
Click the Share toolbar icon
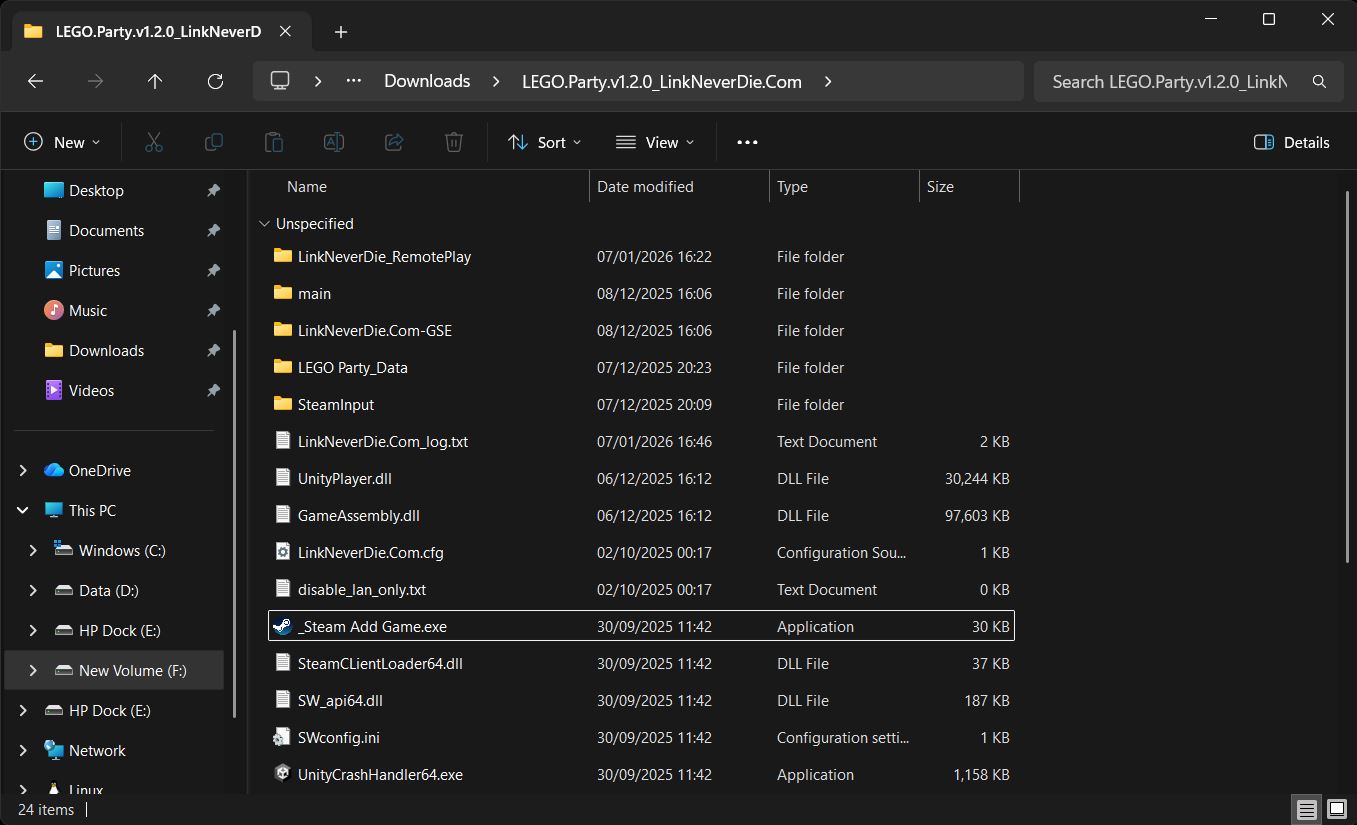tap(394, 142)
